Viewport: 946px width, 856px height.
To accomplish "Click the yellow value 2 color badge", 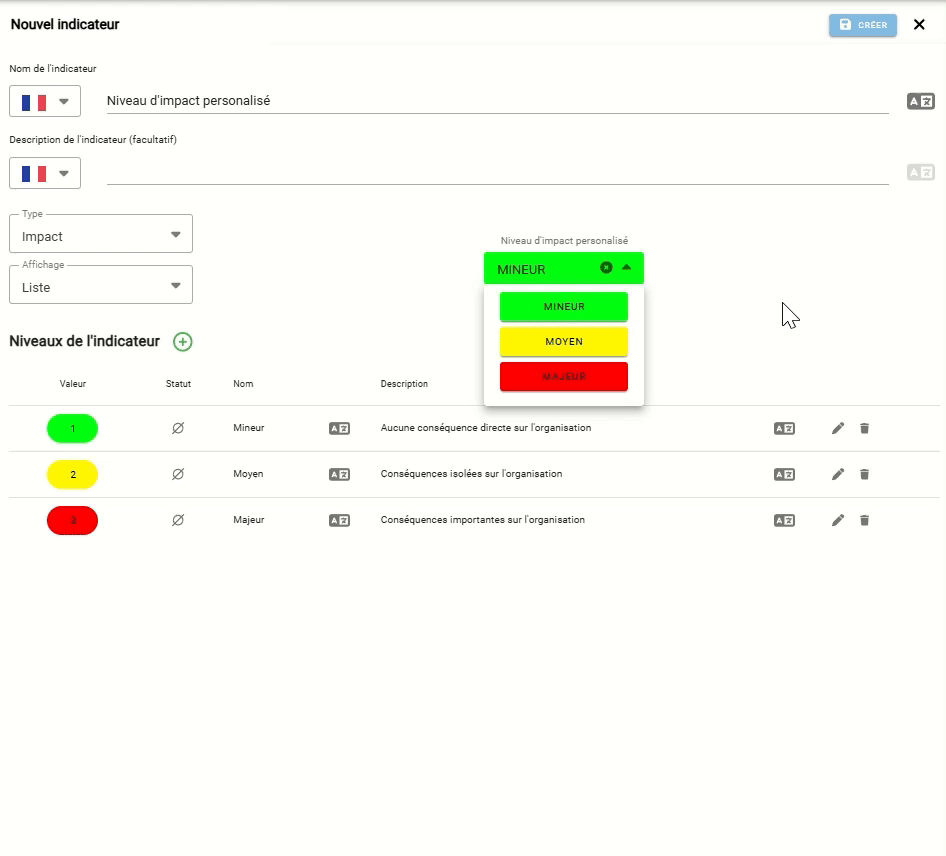I will pyautogui.click(x=72, y=474).
